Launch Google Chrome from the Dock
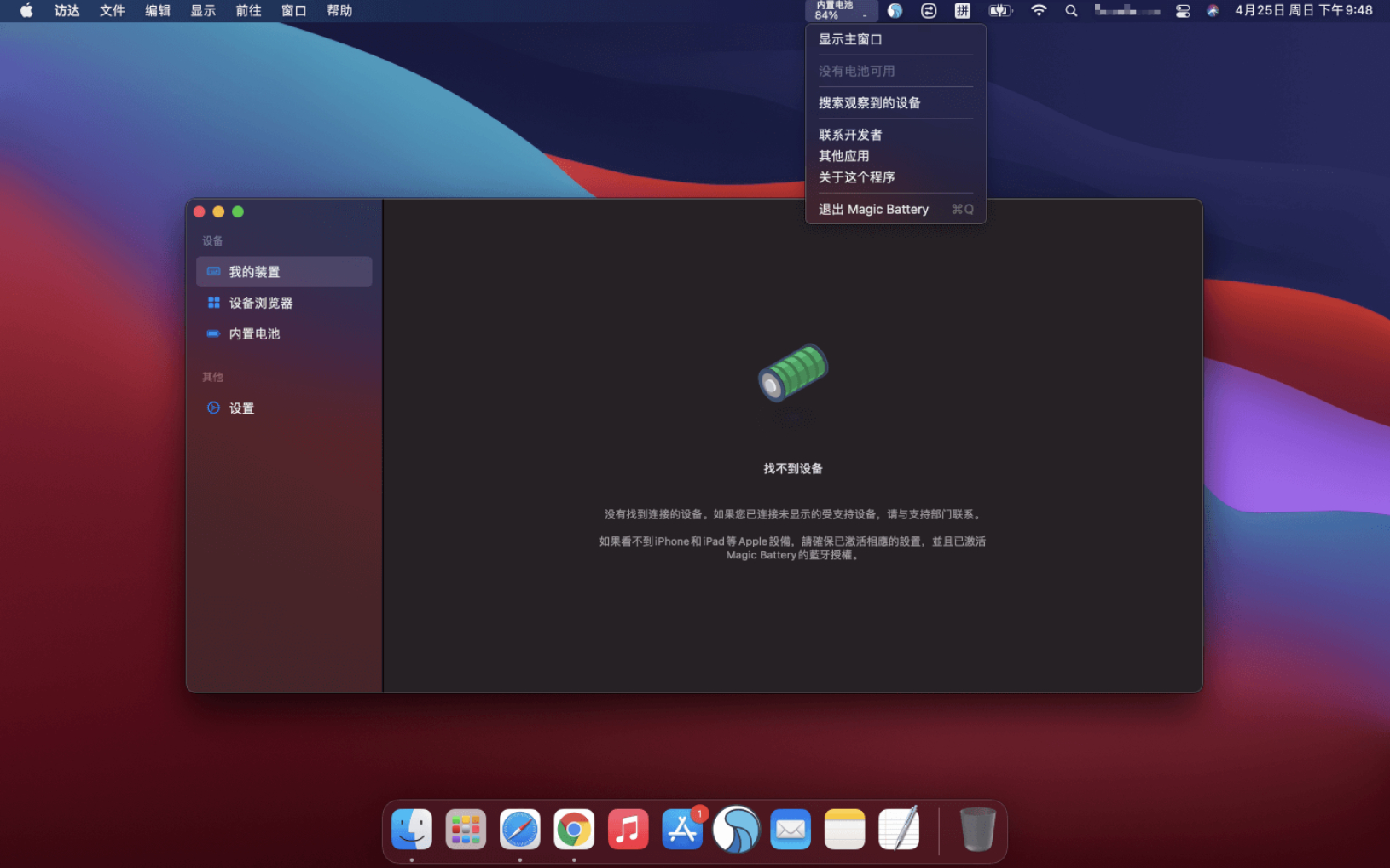Image resolution: width=1390 pixels, height=868 pixels. click(x=574, y=830)
